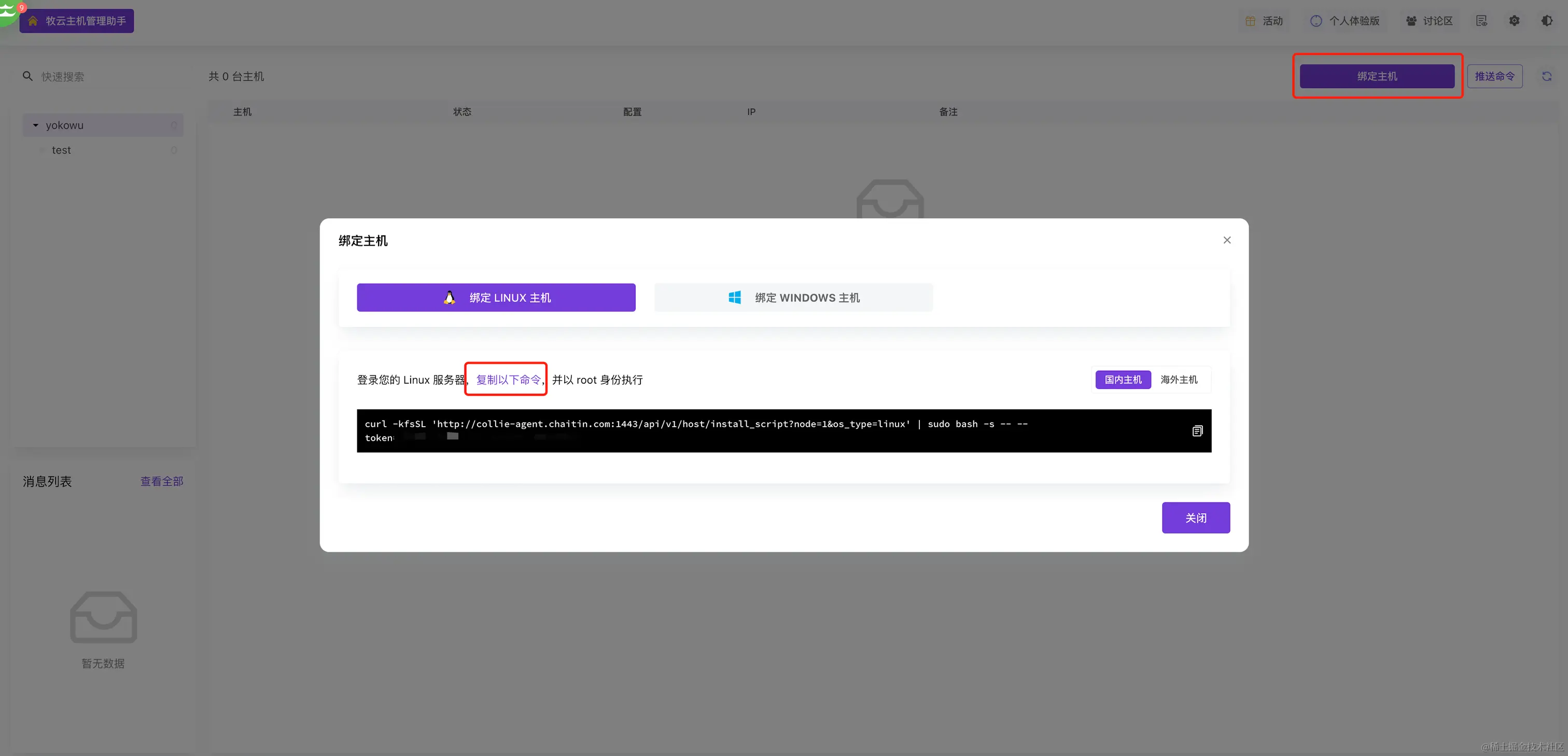The image size is (1568, 756).
Task: Switch to 绑定 WINDOWS 主机 tab
Action: (793, 298)
